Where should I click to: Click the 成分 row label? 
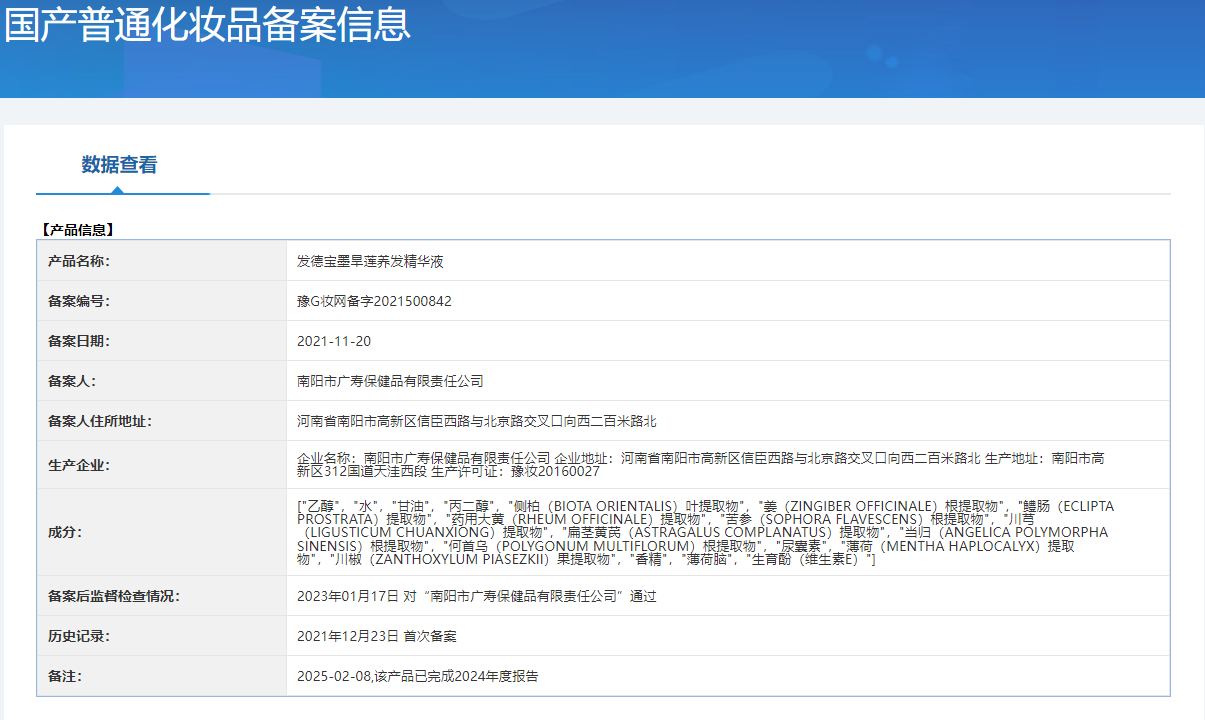tap(65, 532)
